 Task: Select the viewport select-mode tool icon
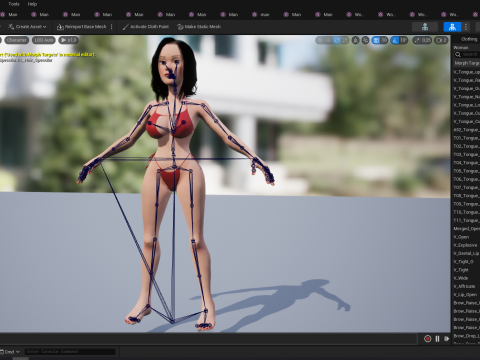pyautogui.click(x=320, y=40)
